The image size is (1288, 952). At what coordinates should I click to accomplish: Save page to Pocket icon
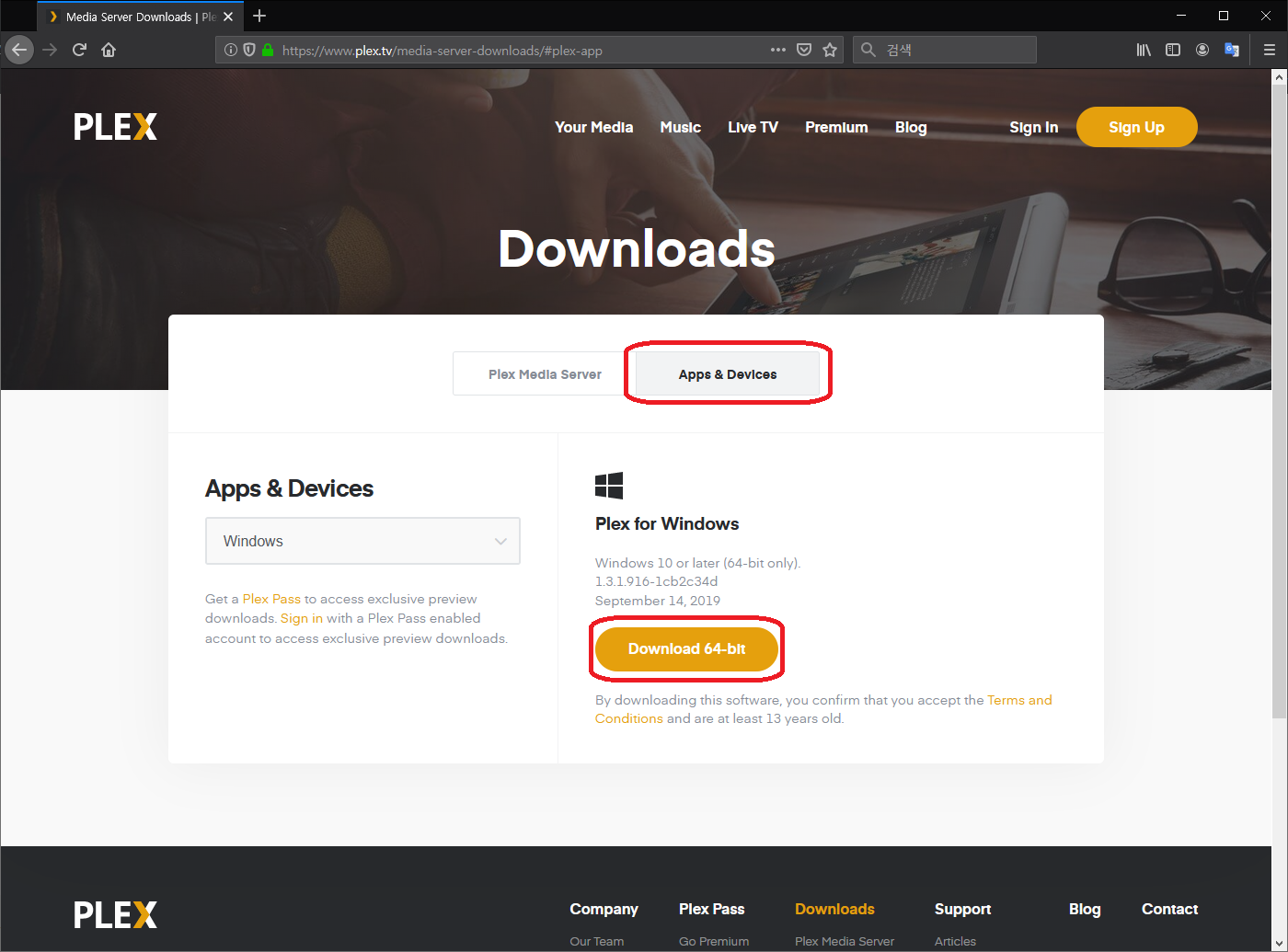pyautogui.click(x=804, y=50)
